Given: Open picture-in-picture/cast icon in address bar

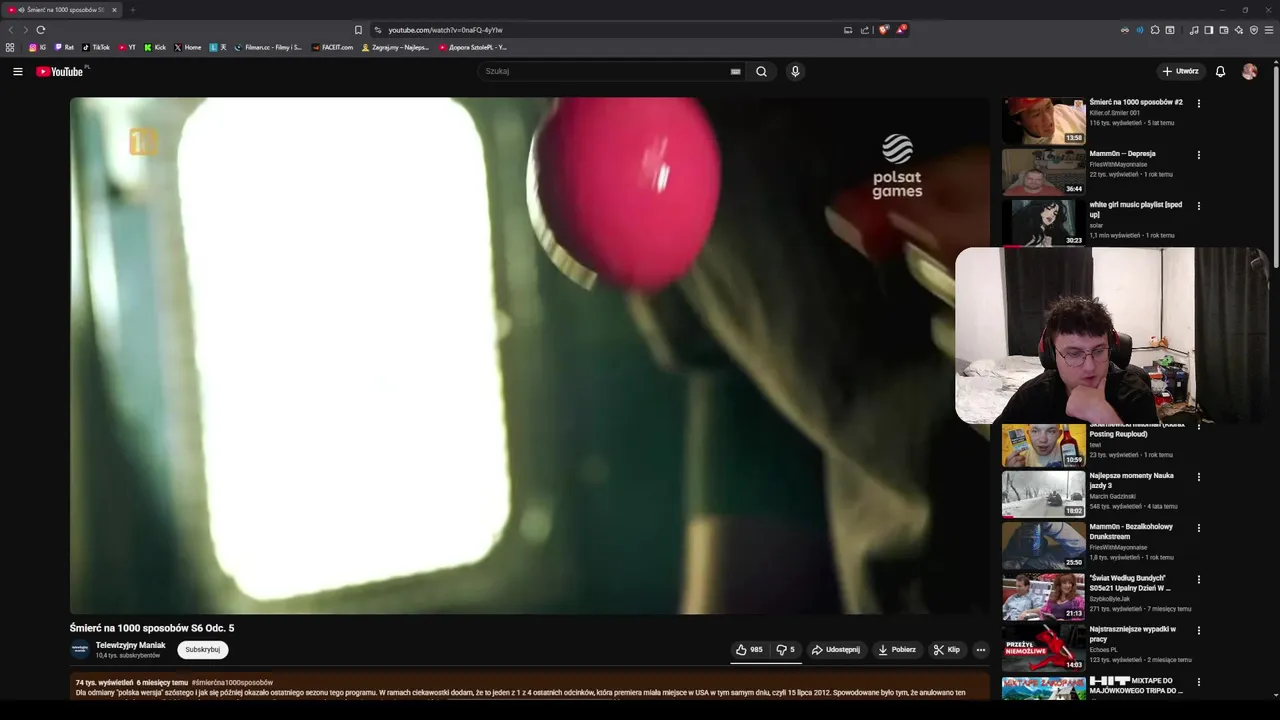Looking at the screenshot, I should [x=848, y=30].
